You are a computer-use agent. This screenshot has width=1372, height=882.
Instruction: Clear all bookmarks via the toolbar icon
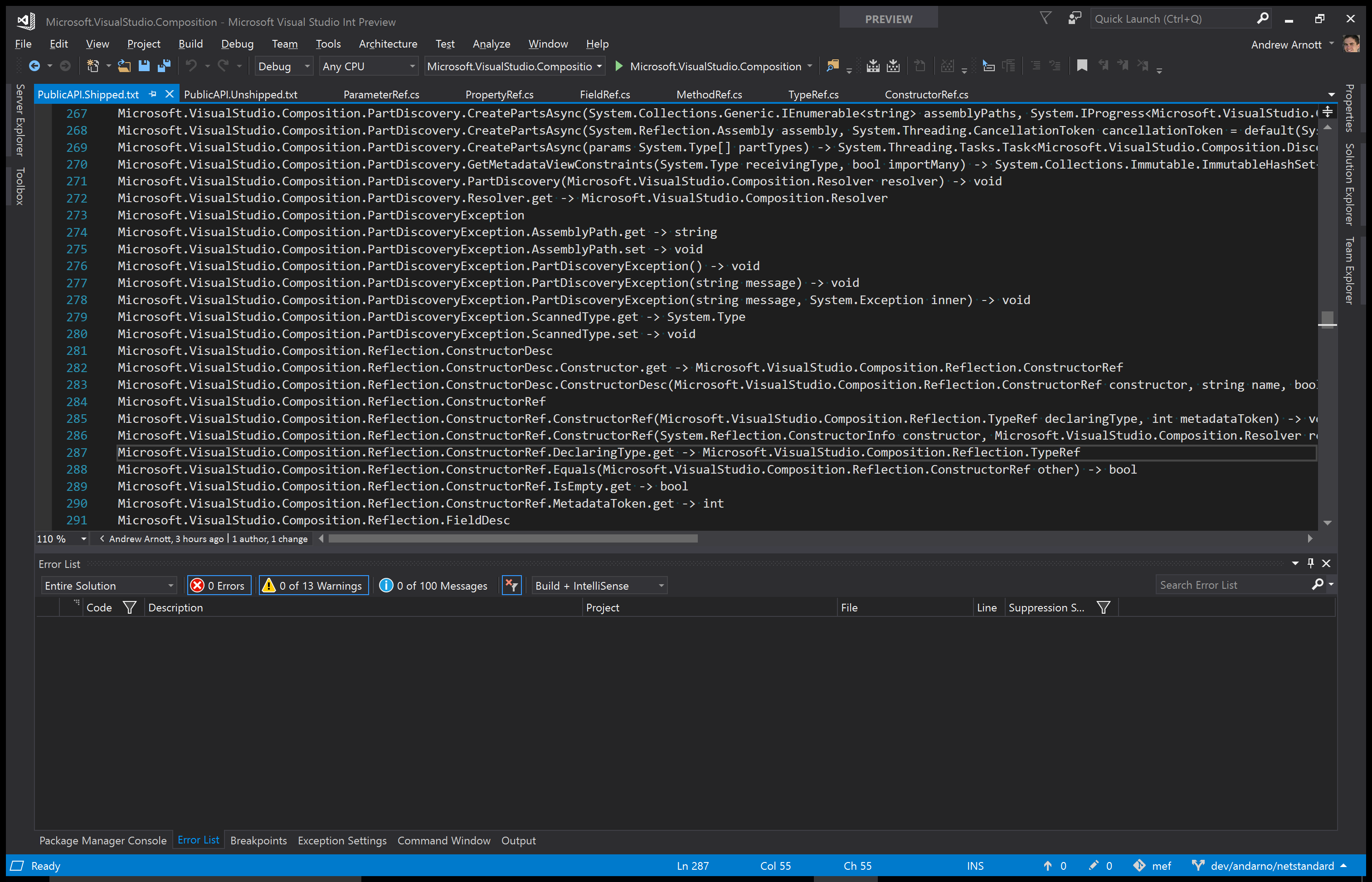click(x=1143, y=65)
